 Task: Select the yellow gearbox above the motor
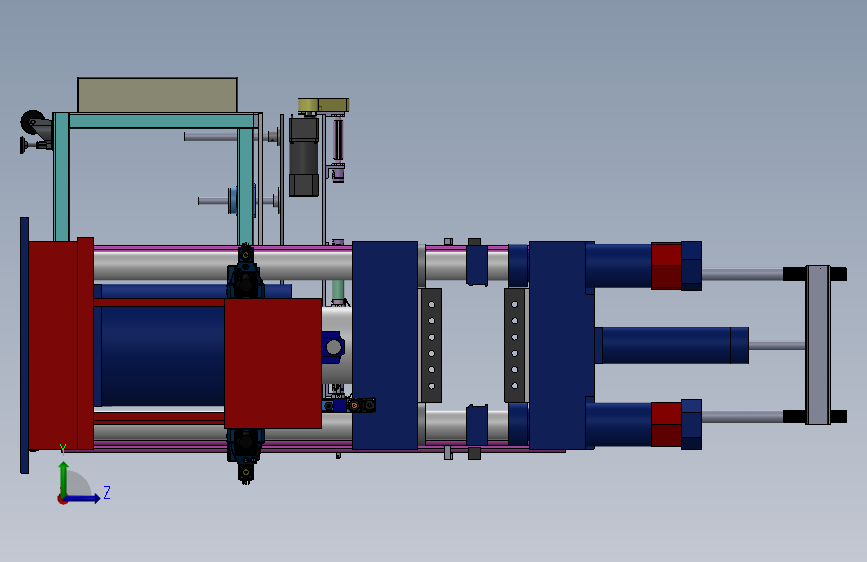point(323,105)
